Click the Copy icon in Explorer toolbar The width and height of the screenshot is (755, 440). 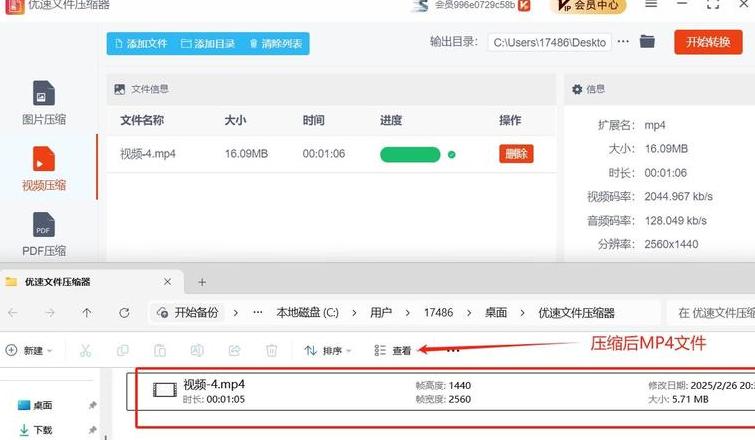123,350
